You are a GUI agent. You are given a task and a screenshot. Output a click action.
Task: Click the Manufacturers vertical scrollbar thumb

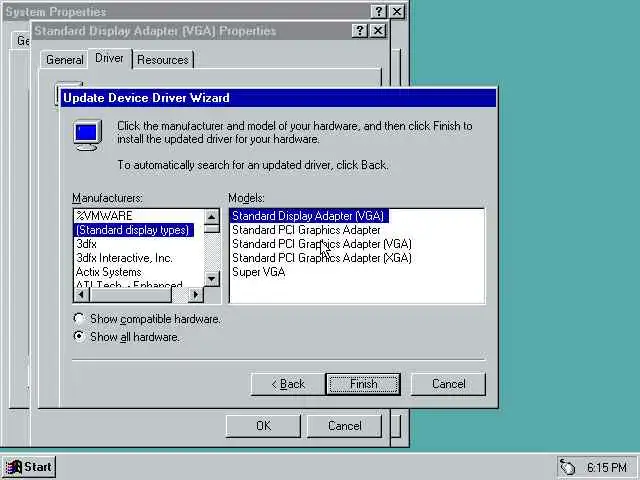click(x=211, y=228)
